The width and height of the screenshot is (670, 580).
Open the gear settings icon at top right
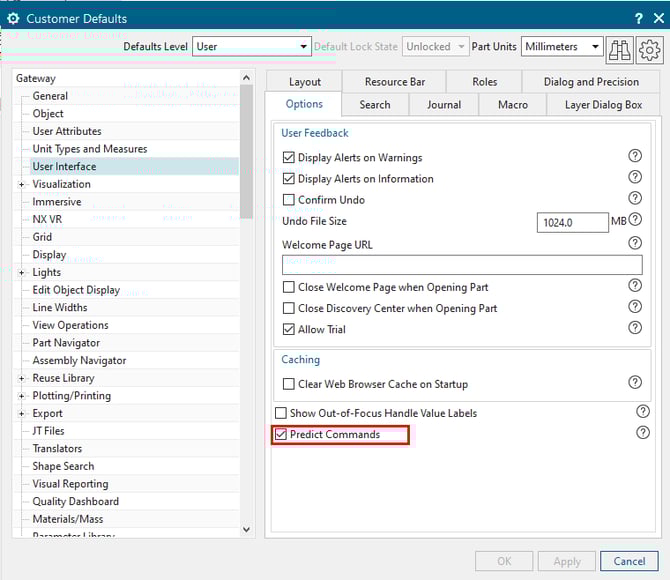pyautogui.click(x=649, y=47)
